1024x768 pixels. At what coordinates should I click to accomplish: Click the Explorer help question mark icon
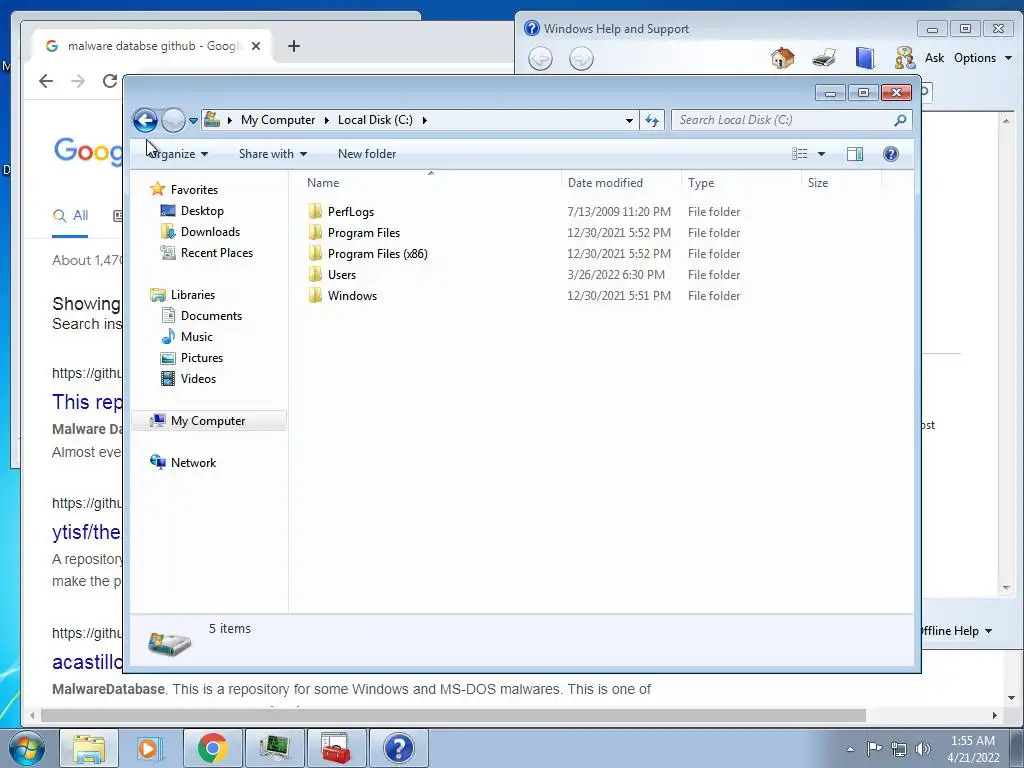(891, 154)
